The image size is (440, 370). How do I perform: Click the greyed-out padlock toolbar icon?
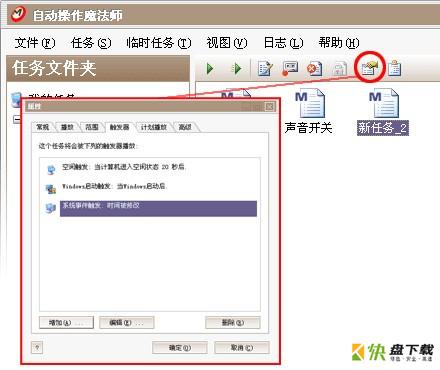pos(339,69)
